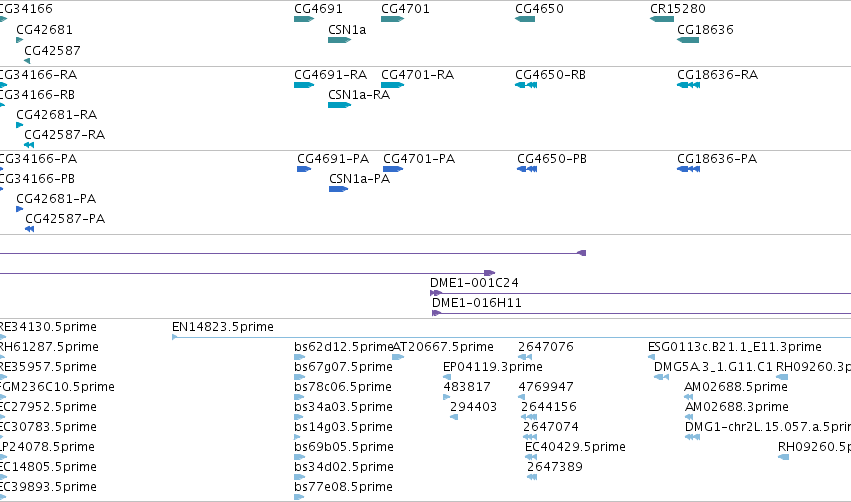
Task: Select protein CG4650-PB
Action: tap(551, 158)
